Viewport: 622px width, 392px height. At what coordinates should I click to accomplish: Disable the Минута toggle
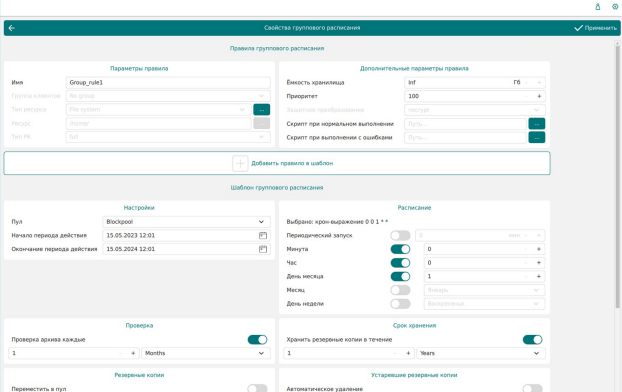click(400, 249)
